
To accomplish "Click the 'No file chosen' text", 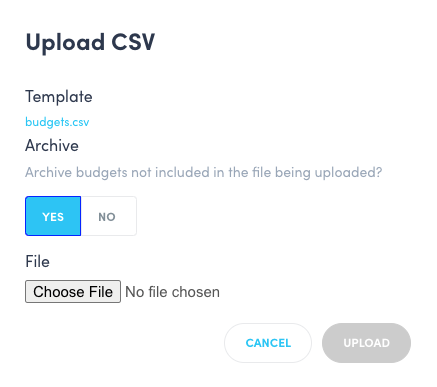I will click(172, 292).
